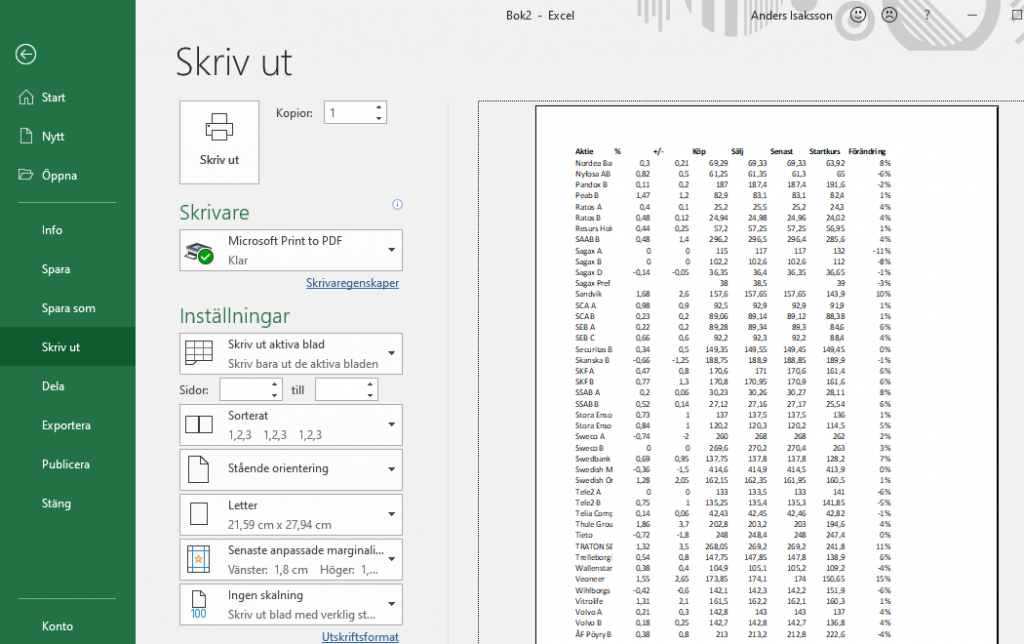The width and height of the screenshot is (1024, 644).
Task: Click the sad smiley feedback icon
Action: pos(889,15)
